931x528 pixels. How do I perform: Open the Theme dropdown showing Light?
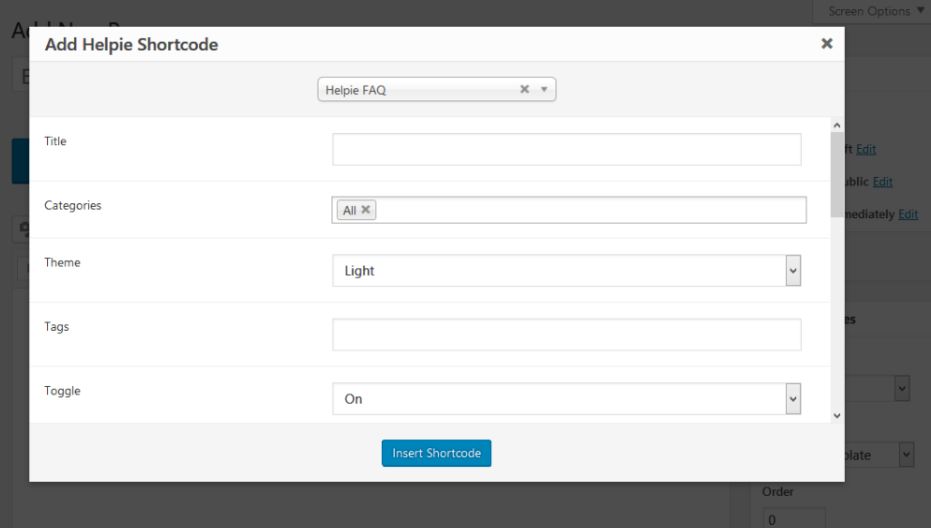pyautogui.click(x=566, y=271)
